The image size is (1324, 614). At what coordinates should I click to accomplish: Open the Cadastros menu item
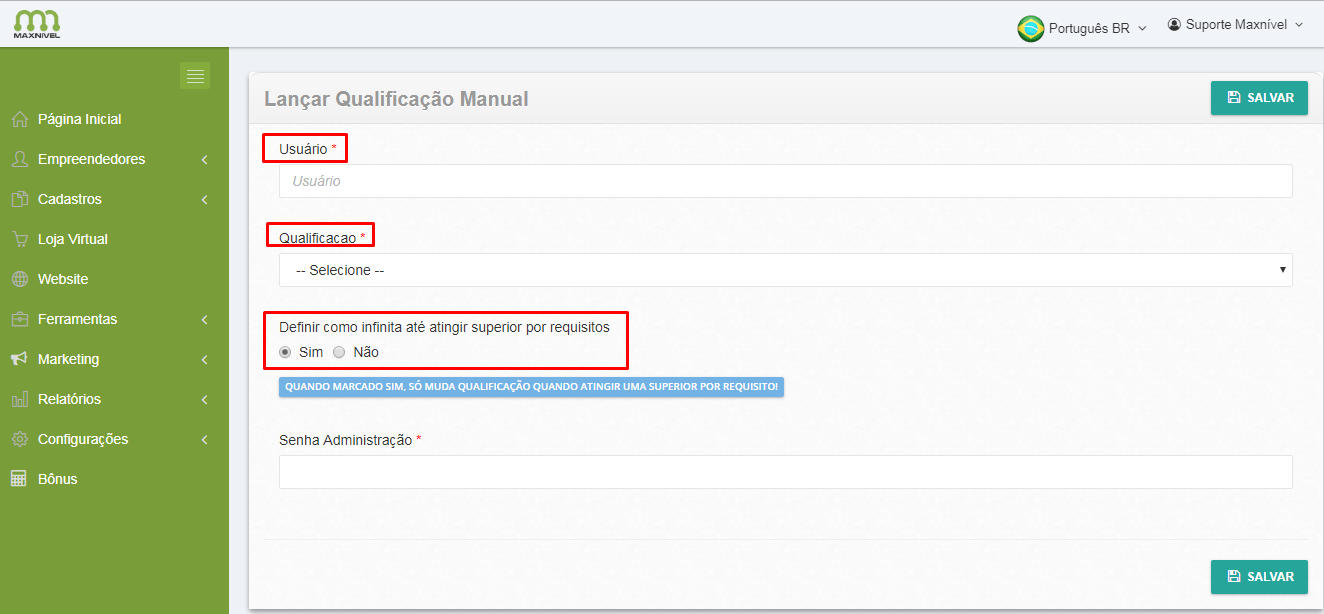point(69,199)
